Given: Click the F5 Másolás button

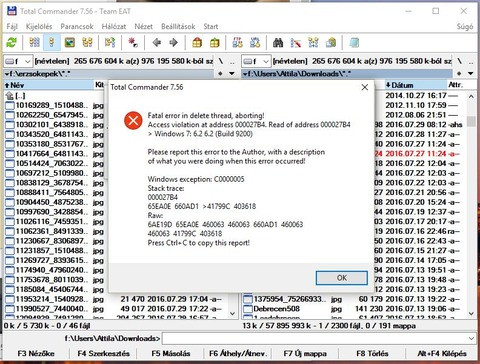Looking at the screenshot, I should 171,354.
